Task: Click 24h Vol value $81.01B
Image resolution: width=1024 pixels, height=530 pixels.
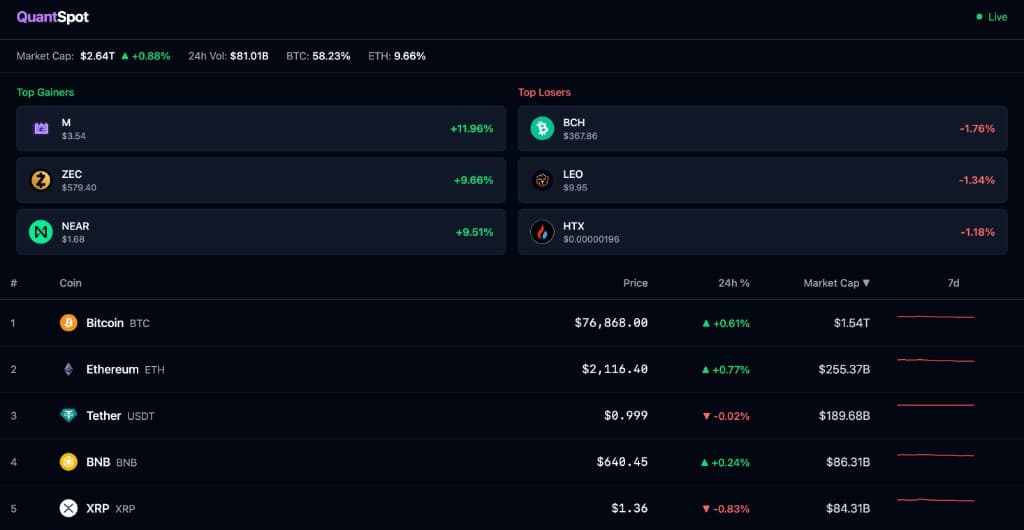Action: pyautogui.click(x=249, y=56)
